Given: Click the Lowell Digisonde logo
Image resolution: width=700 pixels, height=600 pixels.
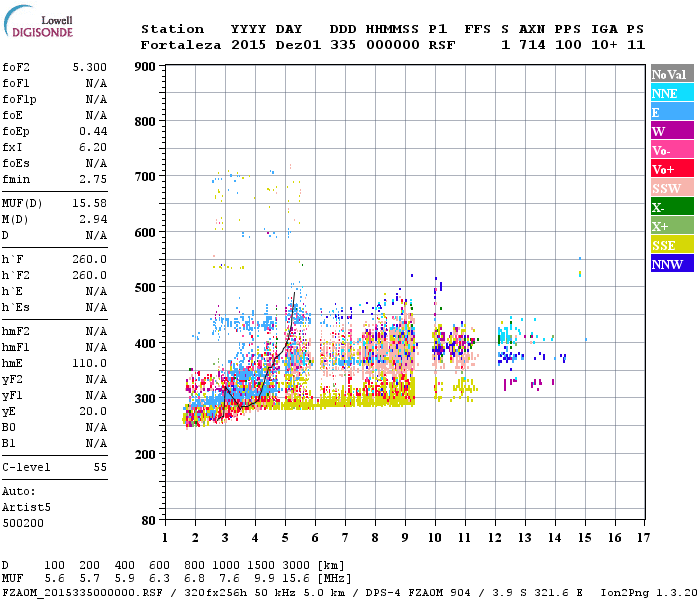Looking at the screenshot, I should [40, 26].
